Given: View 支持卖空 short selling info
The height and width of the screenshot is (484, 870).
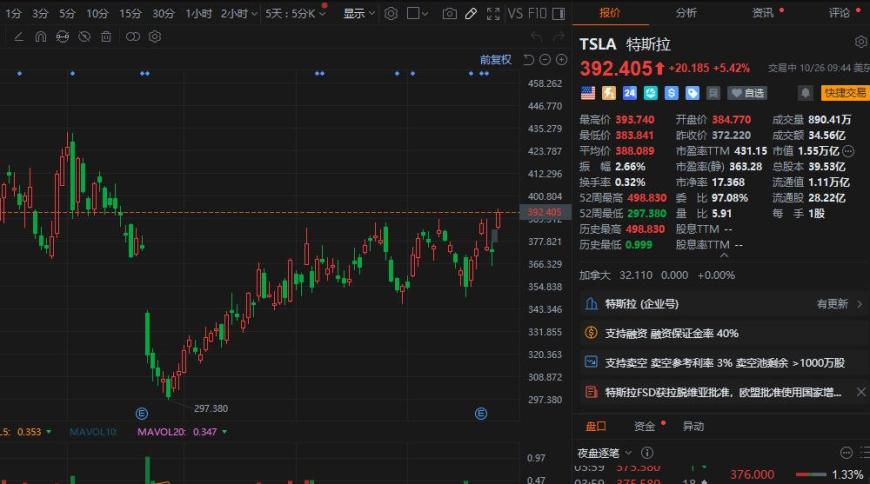Looking at the screenshot, I should click(x=722, y=362).
